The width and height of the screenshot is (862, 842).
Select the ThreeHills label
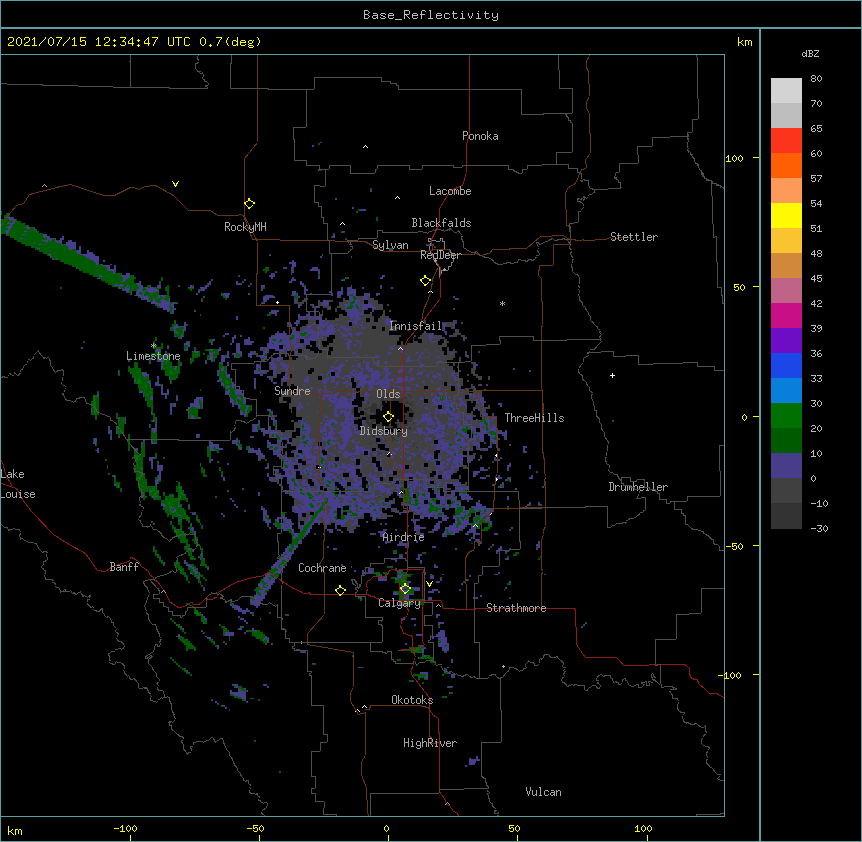(x=534, y=418)
